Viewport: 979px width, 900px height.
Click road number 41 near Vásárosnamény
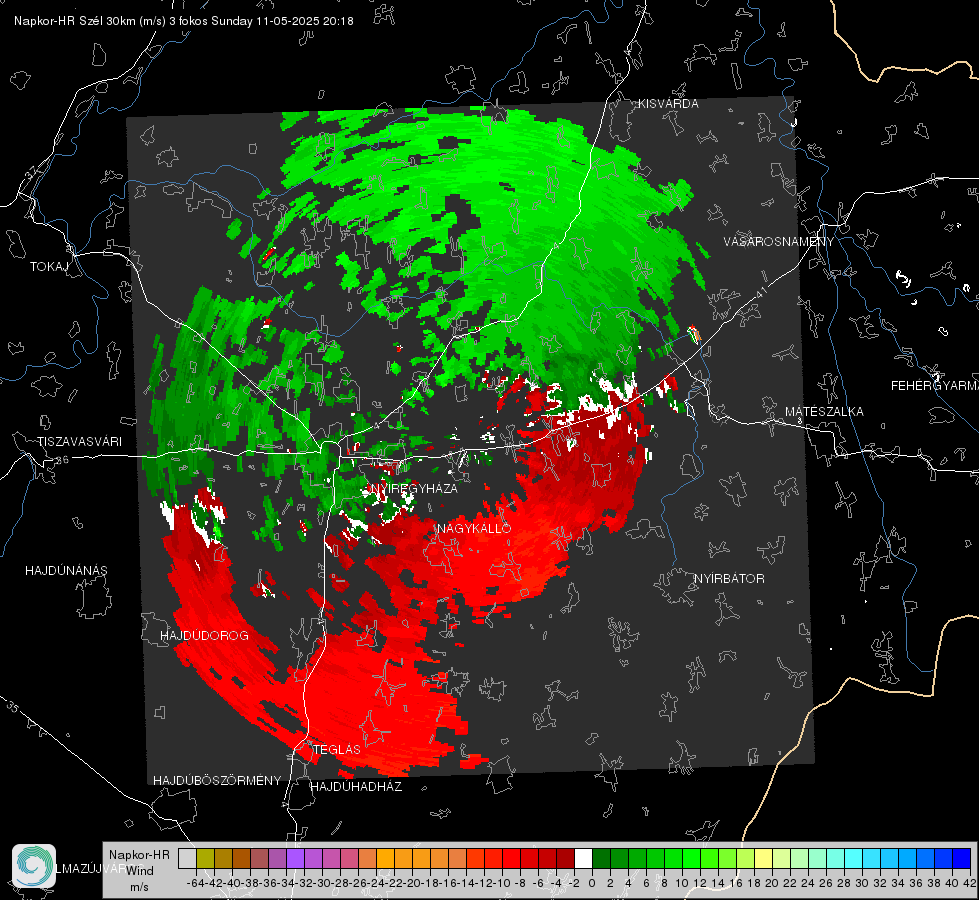pyautogui.click(x=760, y=292)
